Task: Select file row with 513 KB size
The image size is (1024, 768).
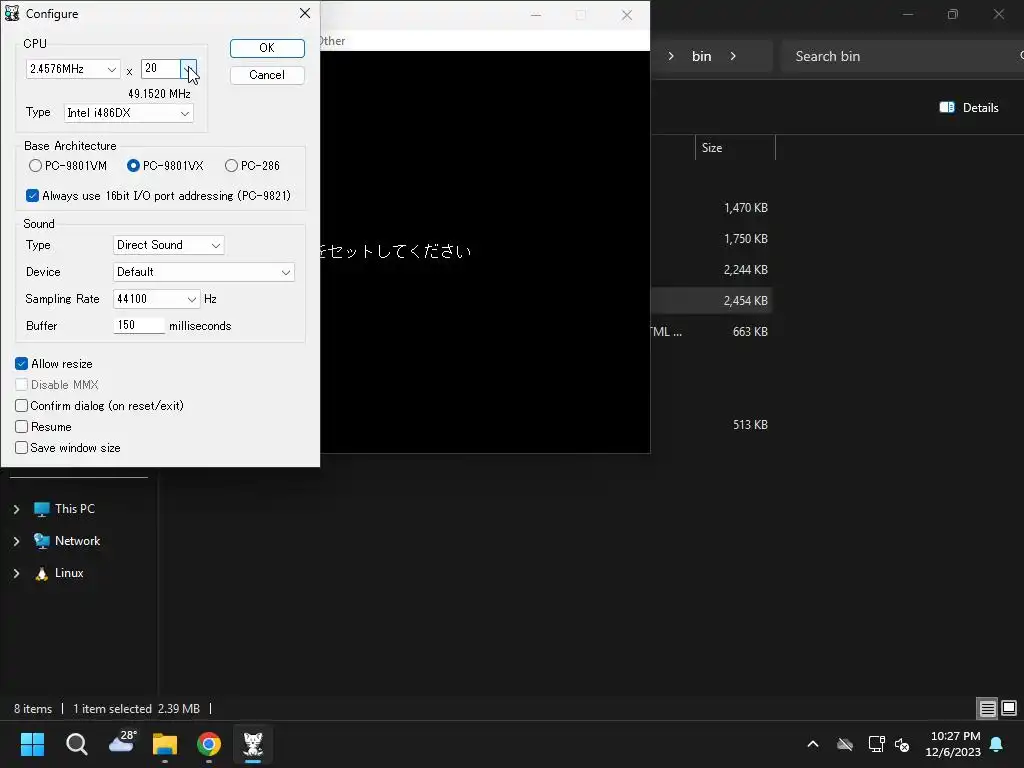Action: [x=711, y=424]
